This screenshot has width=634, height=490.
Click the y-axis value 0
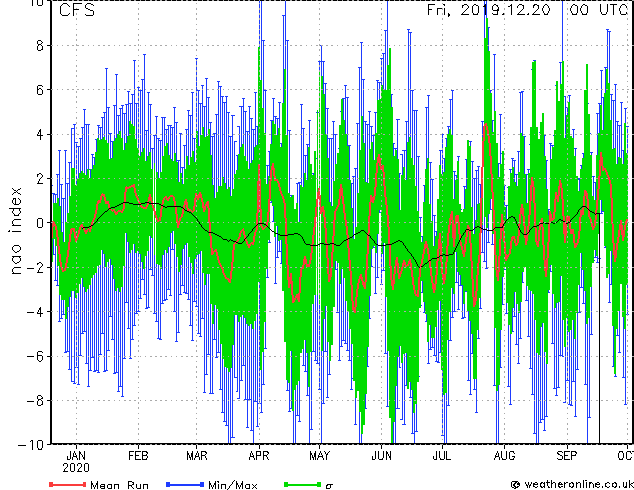click(40, 223)
